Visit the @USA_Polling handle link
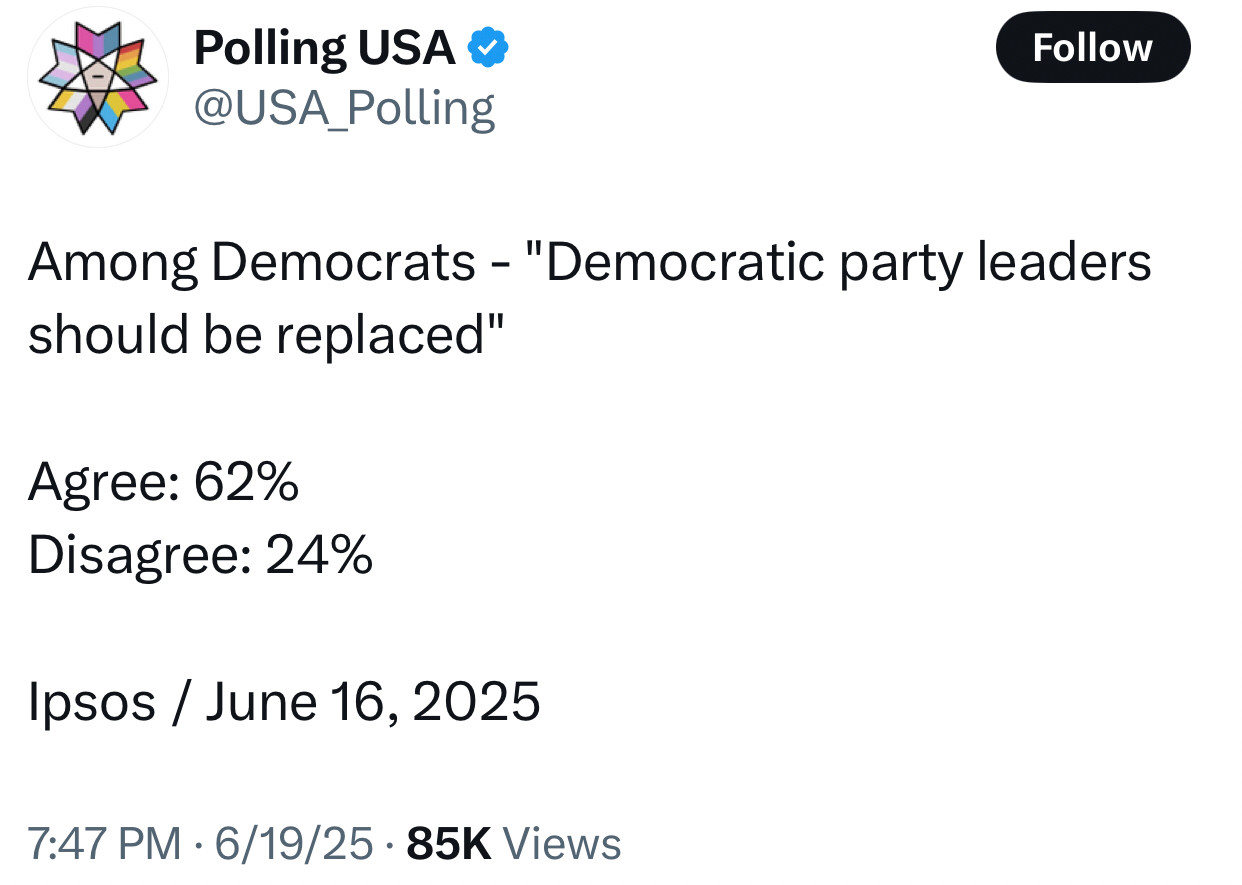 tap(344, 108)
